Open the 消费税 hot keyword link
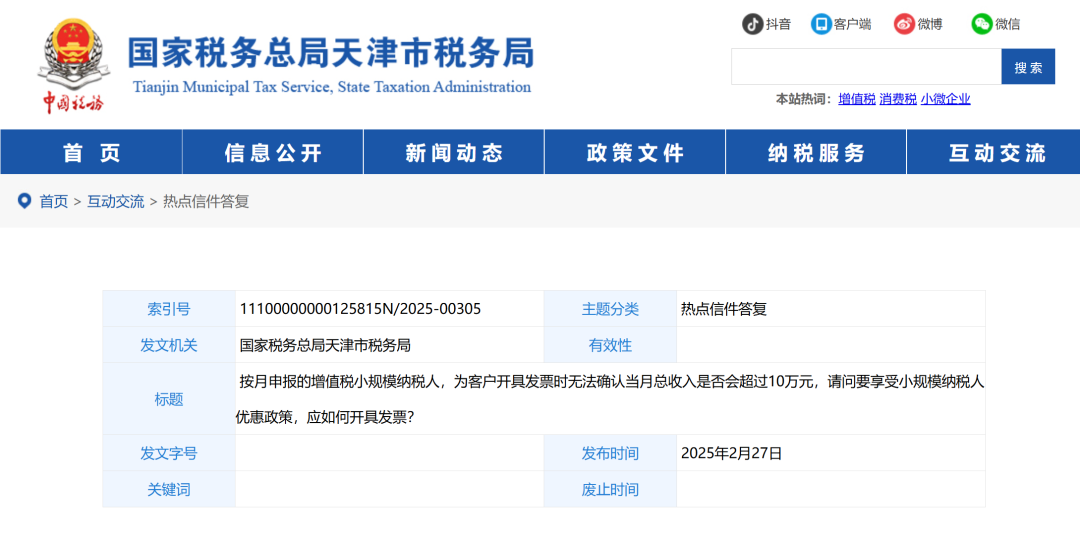Viewport: 1080px width, 543px height. pyautogui.click(x=898, y=99)
